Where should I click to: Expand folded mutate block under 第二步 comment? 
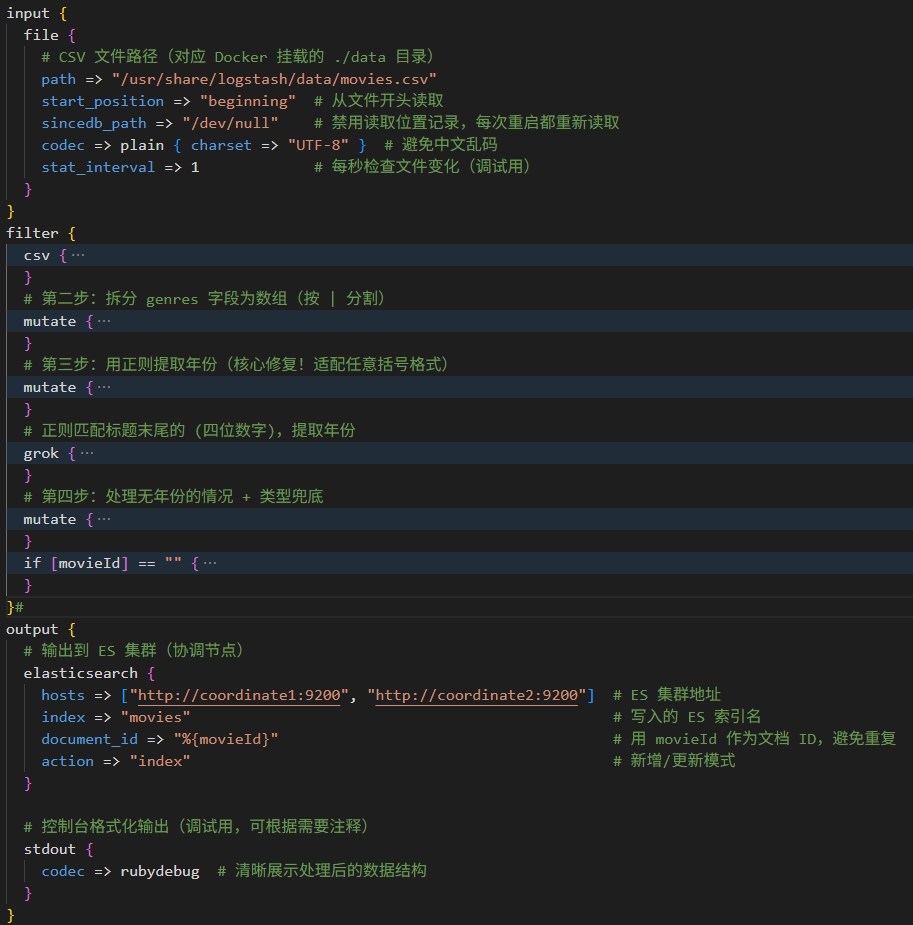point(104,322)
